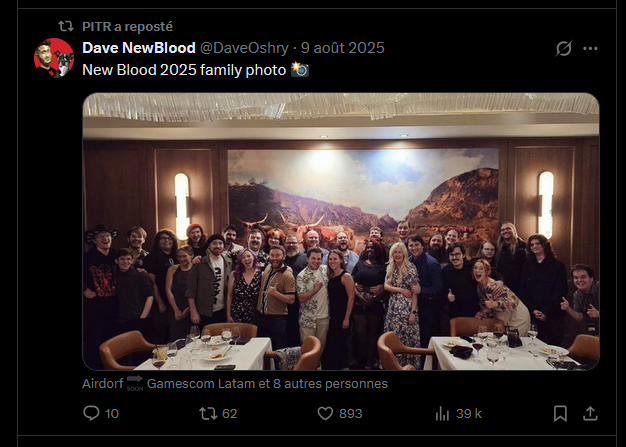Viewport: 626px width, 447px height.
Task: Click the PITR a reposté label
Action: [x=127, y=26]
